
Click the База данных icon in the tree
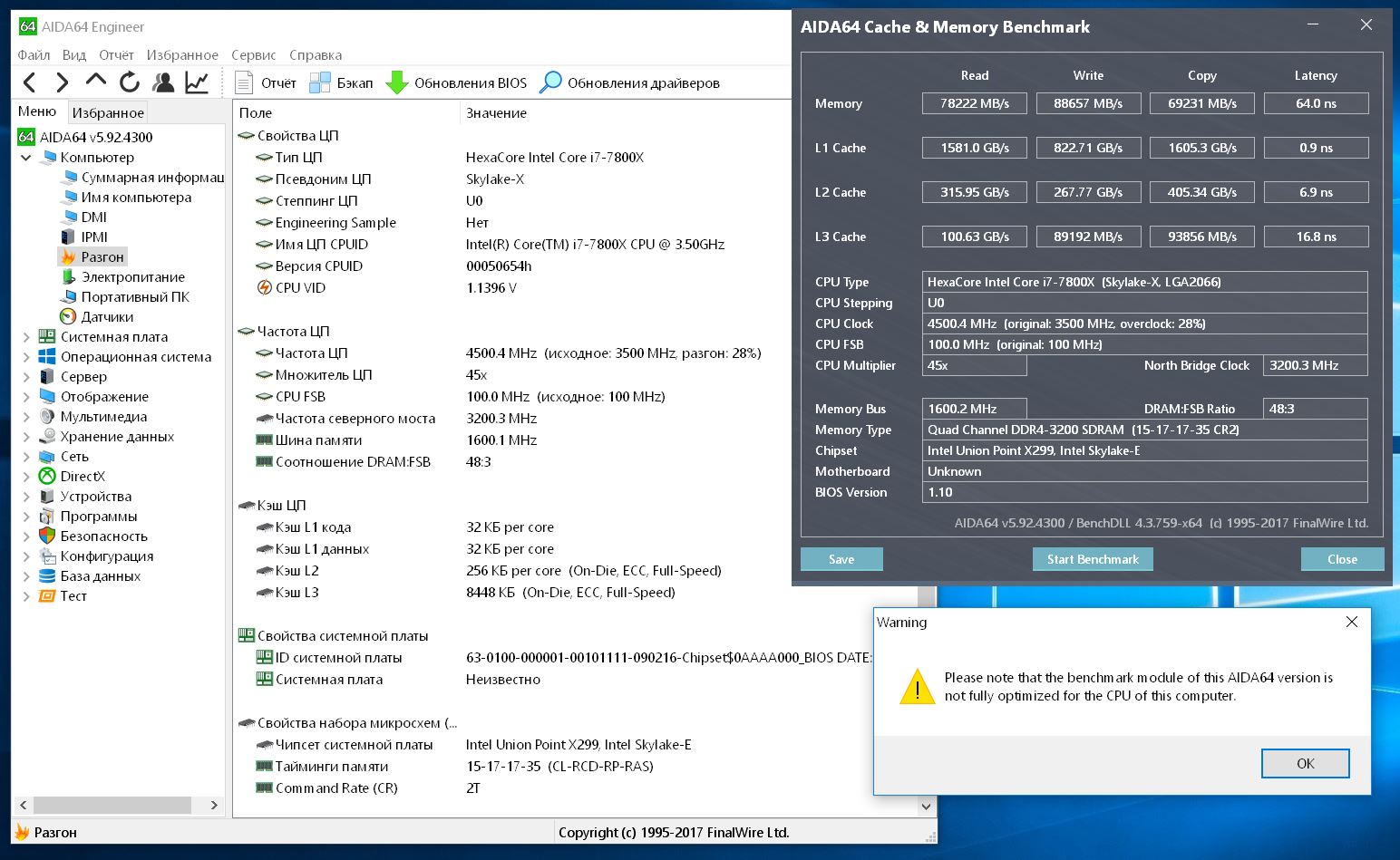click(47, 576)
